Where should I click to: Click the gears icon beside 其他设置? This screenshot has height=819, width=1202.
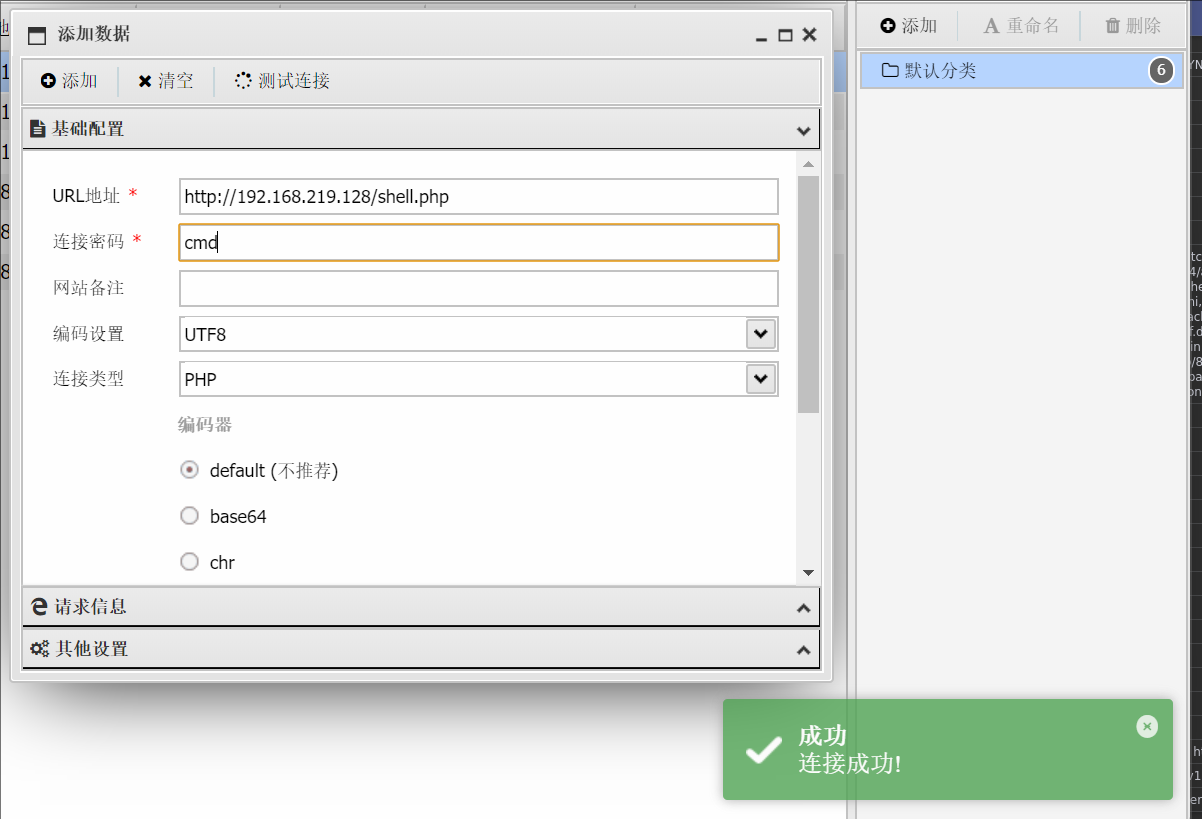tap(38, 648)
